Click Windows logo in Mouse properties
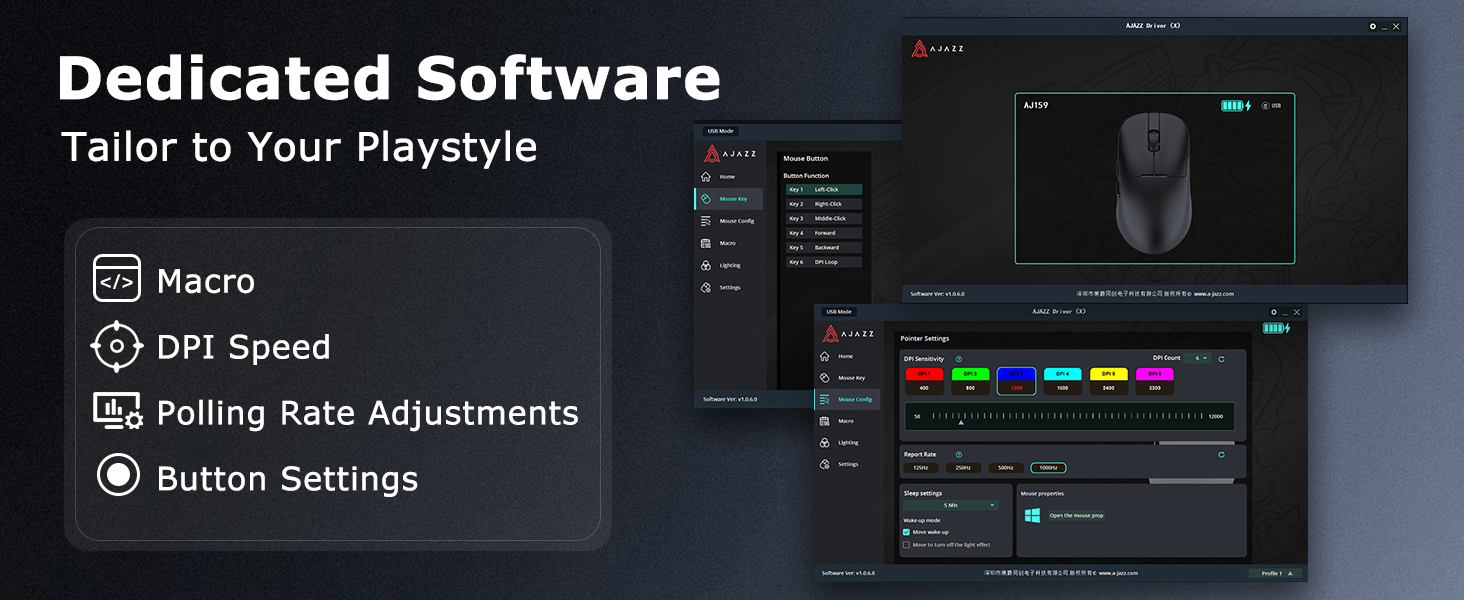This screenshot has height=600, width=1464. [1032, 515]
